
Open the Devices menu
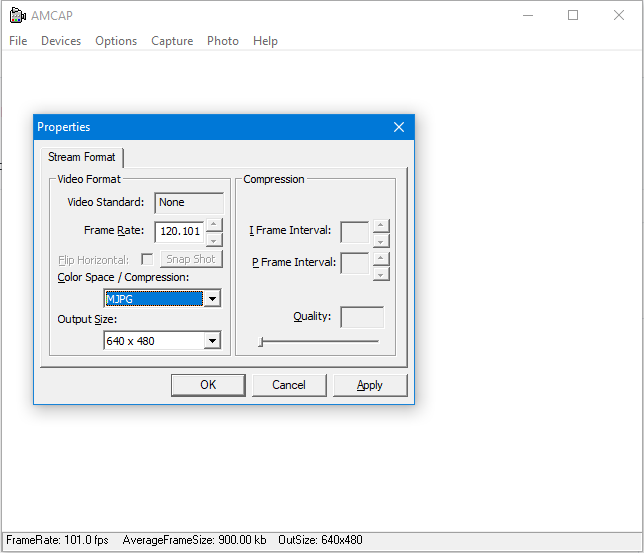click(61, 41)
